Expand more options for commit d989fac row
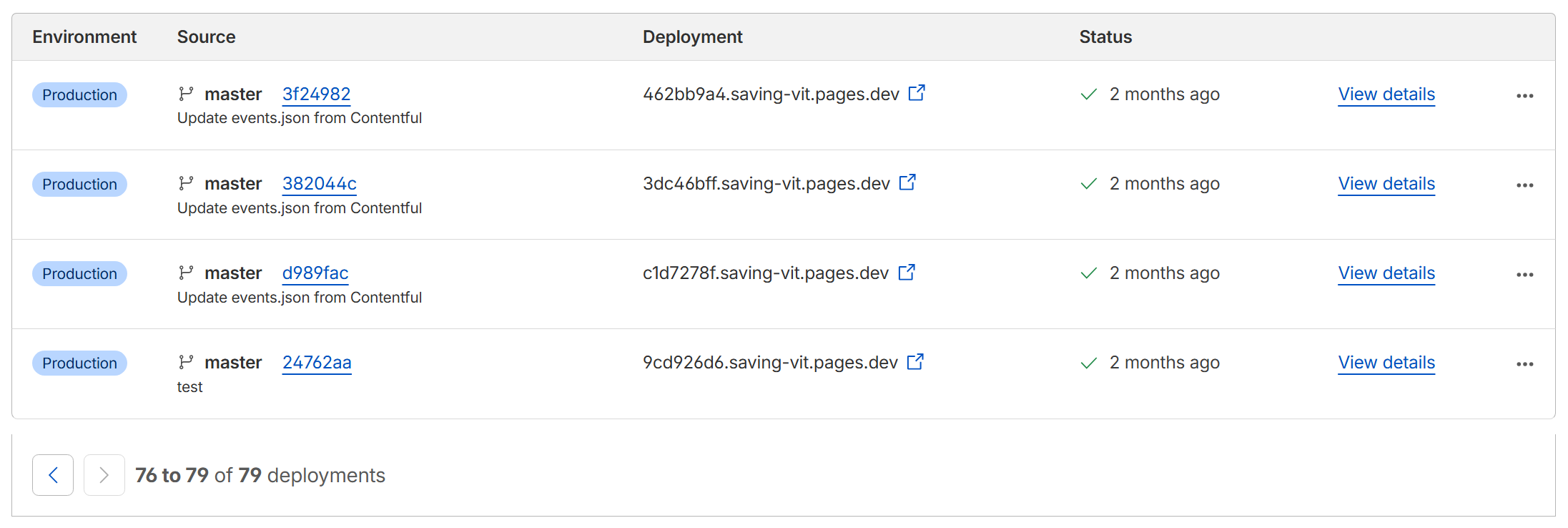Viewport: 1568px width, 528px height. tap(1524, 275)
